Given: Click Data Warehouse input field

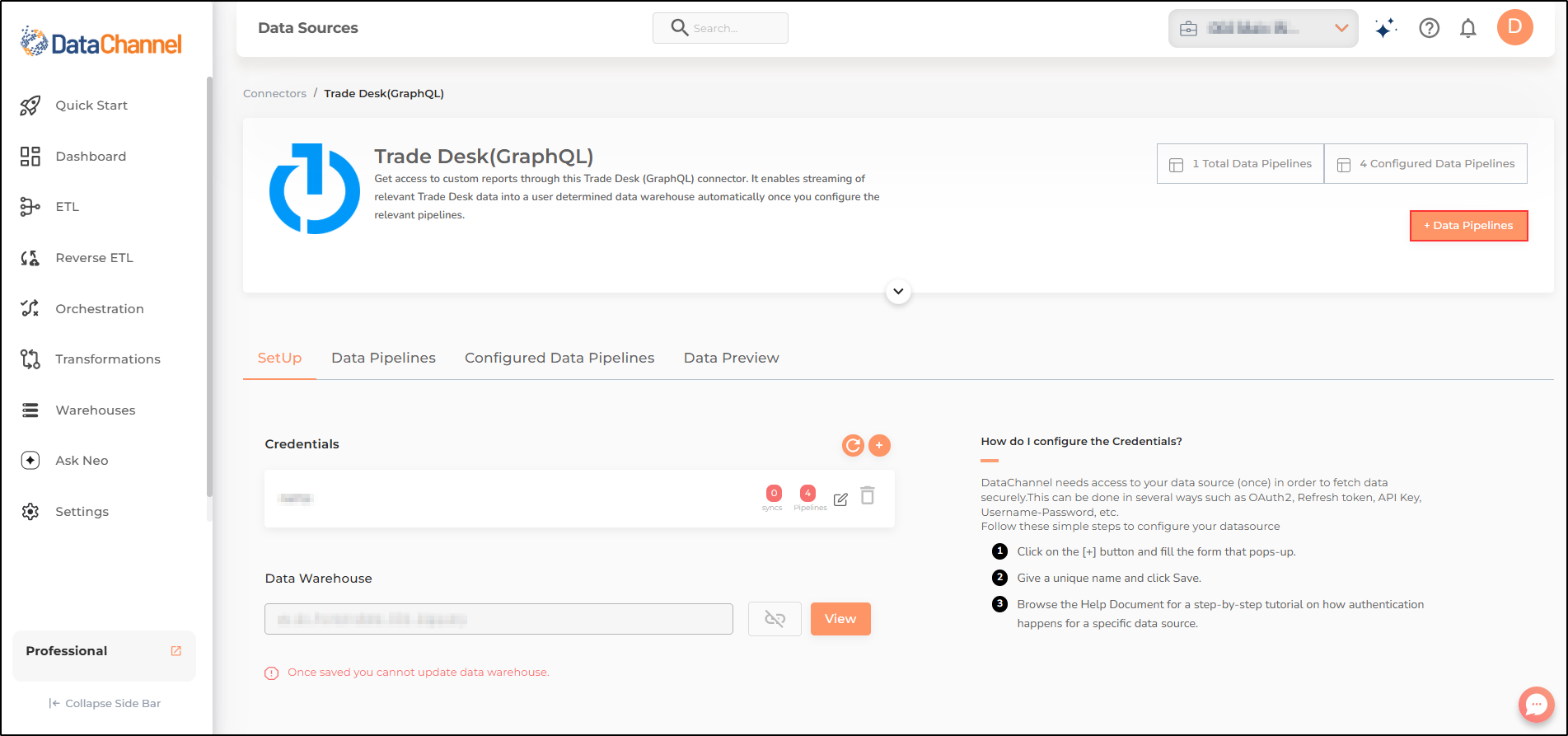Looking at the screenshot, I should point(498,619).
